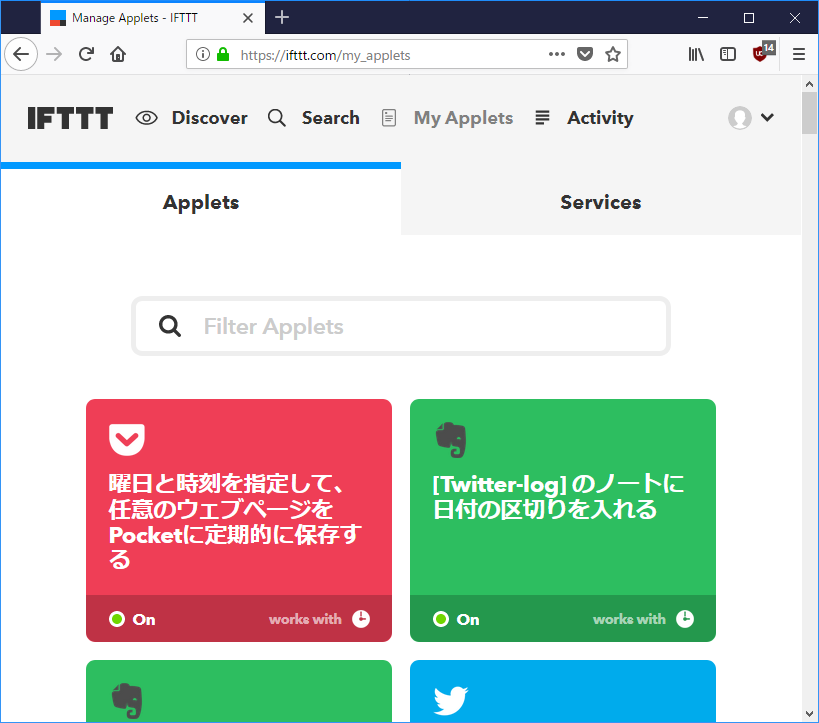The height and width of the screenshot is (723, 819).
Task: Go to My Applets link
Action: pos(463,118)
